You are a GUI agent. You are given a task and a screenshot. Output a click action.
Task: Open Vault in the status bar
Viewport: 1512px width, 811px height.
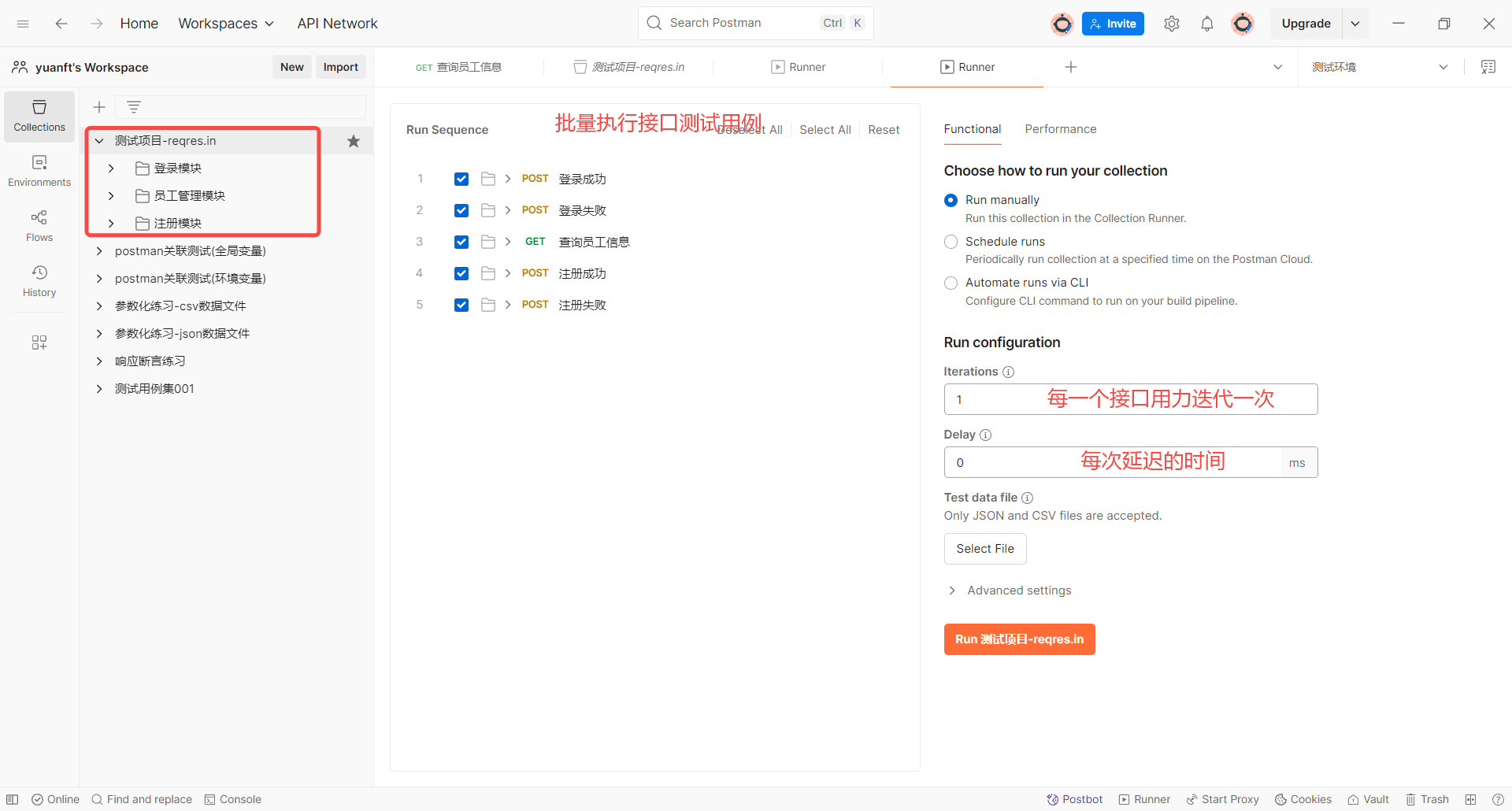(1368, 799)
